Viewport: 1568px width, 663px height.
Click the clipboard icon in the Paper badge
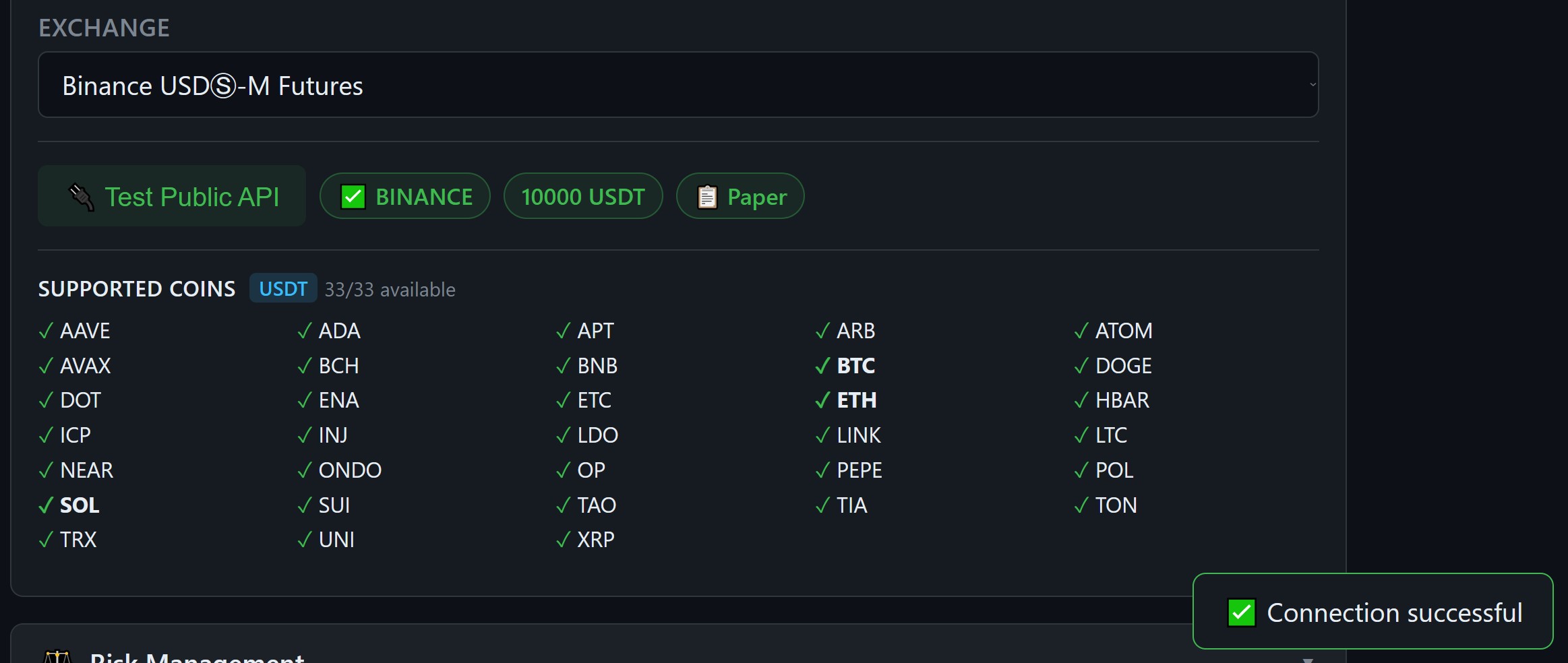tap(707, 196)
